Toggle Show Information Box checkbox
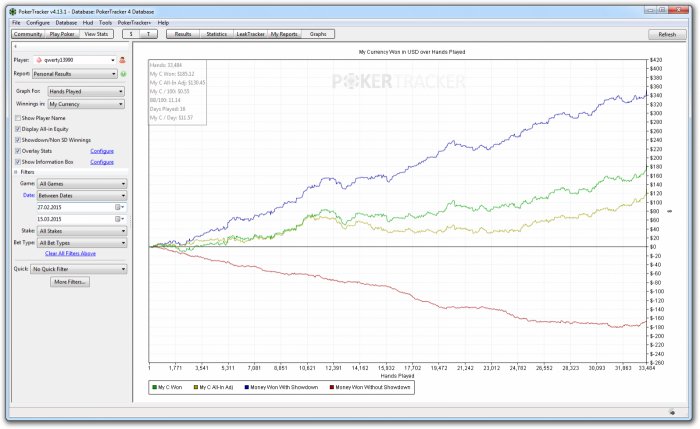This screenshot has width=700, height=429. point(18,162)
